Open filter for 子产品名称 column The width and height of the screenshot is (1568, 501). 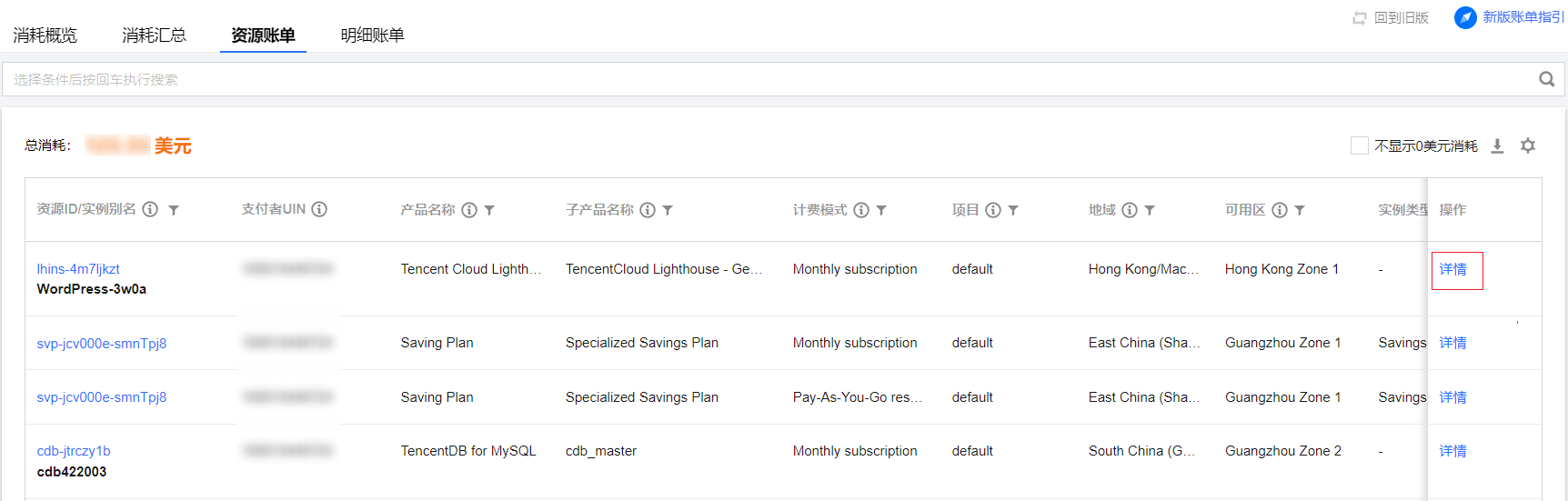click(668, 210)
